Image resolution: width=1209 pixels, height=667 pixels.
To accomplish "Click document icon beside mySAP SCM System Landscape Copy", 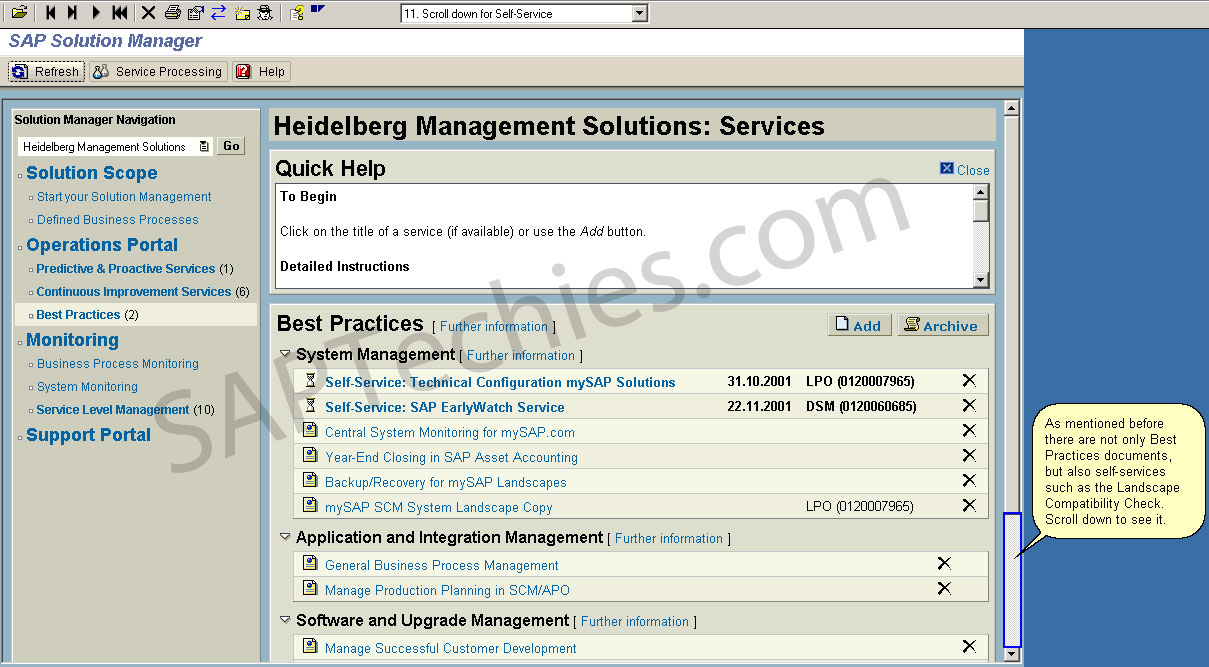I will pyautogui.click(x=310, y=506).
